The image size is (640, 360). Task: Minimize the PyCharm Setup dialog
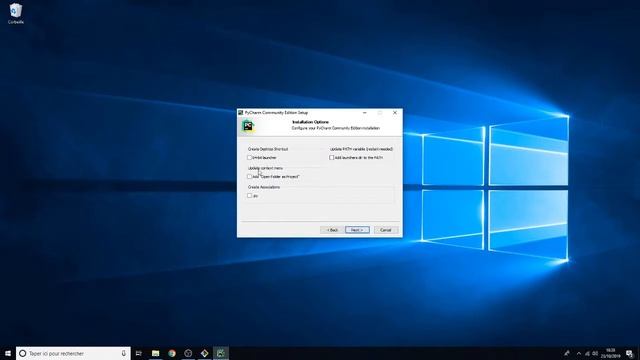pyautogui.click(x=364, y=113)
